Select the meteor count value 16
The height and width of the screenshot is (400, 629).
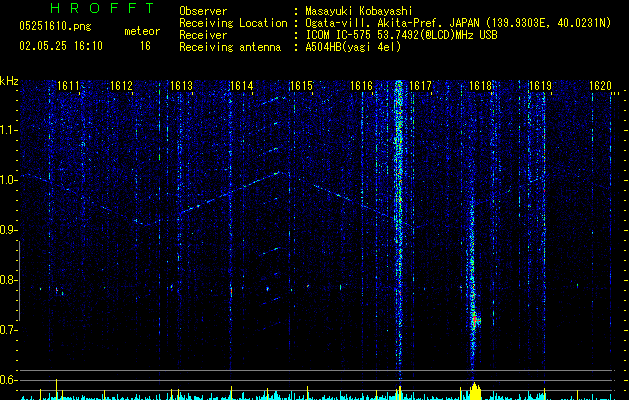(145, 46)
